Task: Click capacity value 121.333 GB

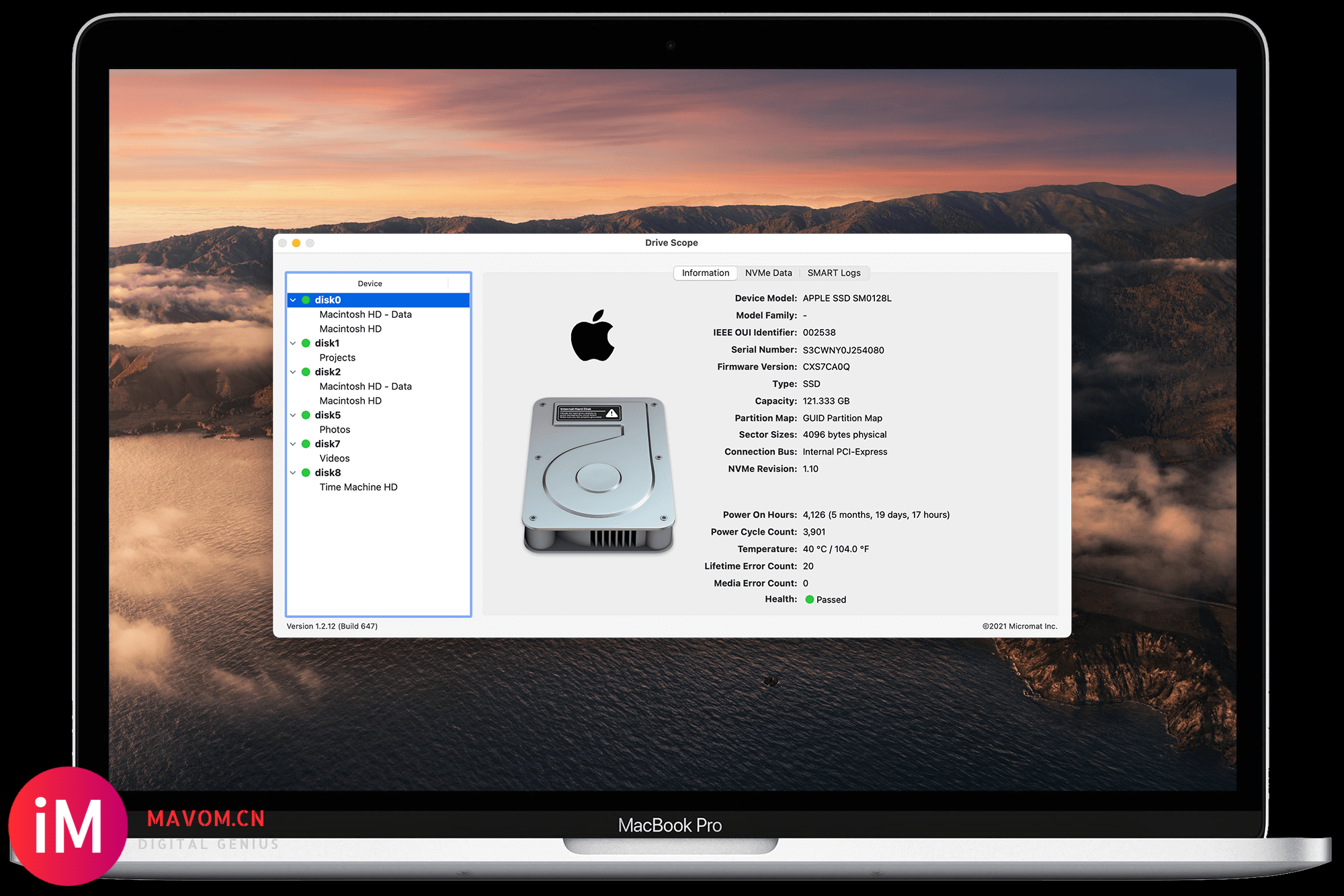Action: pos(826,401)
